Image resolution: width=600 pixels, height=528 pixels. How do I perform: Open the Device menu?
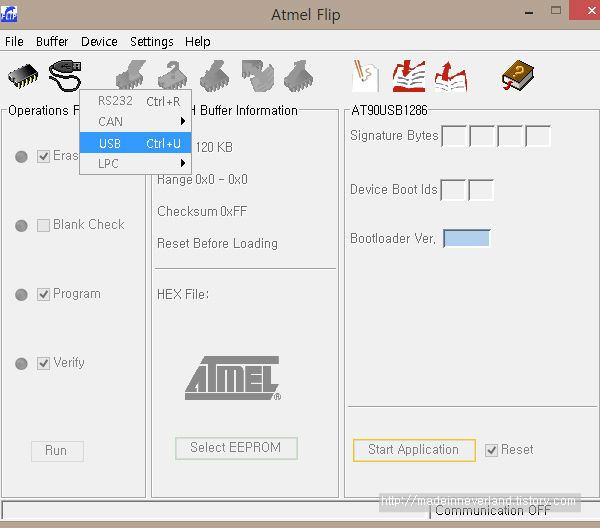[x=99, y=41]
